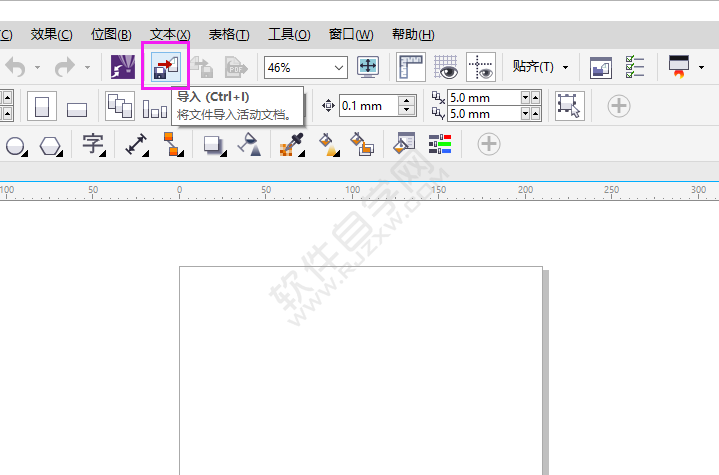Open the Redo history dropdown arrow
The width and height of the screenshot is (719, 475).
(x=87, y=67)
